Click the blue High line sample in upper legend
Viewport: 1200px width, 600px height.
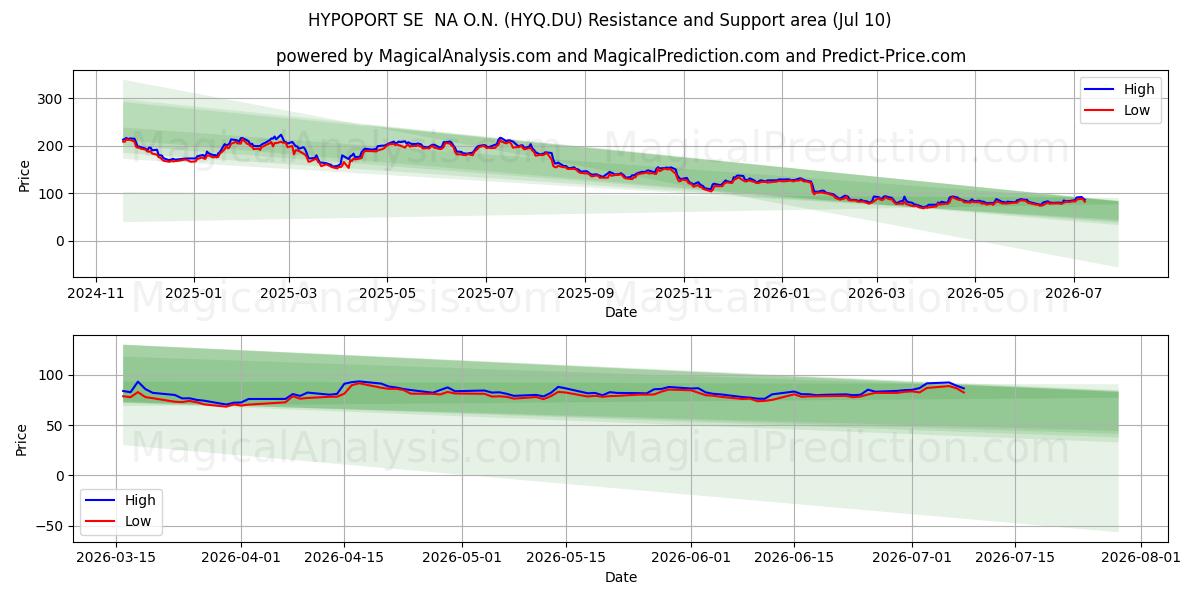[1099, 90]
